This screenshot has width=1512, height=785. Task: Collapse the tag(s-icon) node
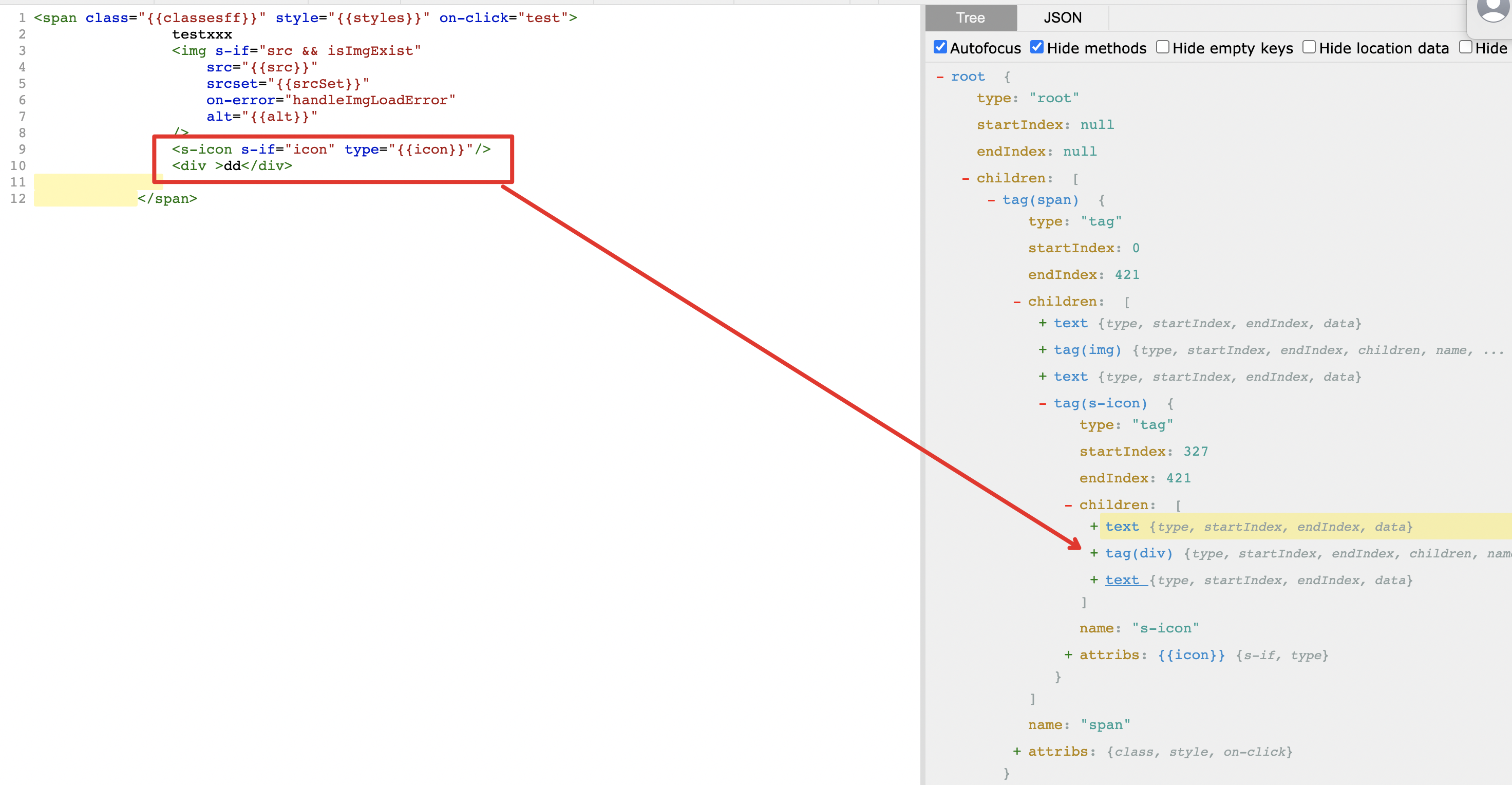click(x=1043, y=403)
